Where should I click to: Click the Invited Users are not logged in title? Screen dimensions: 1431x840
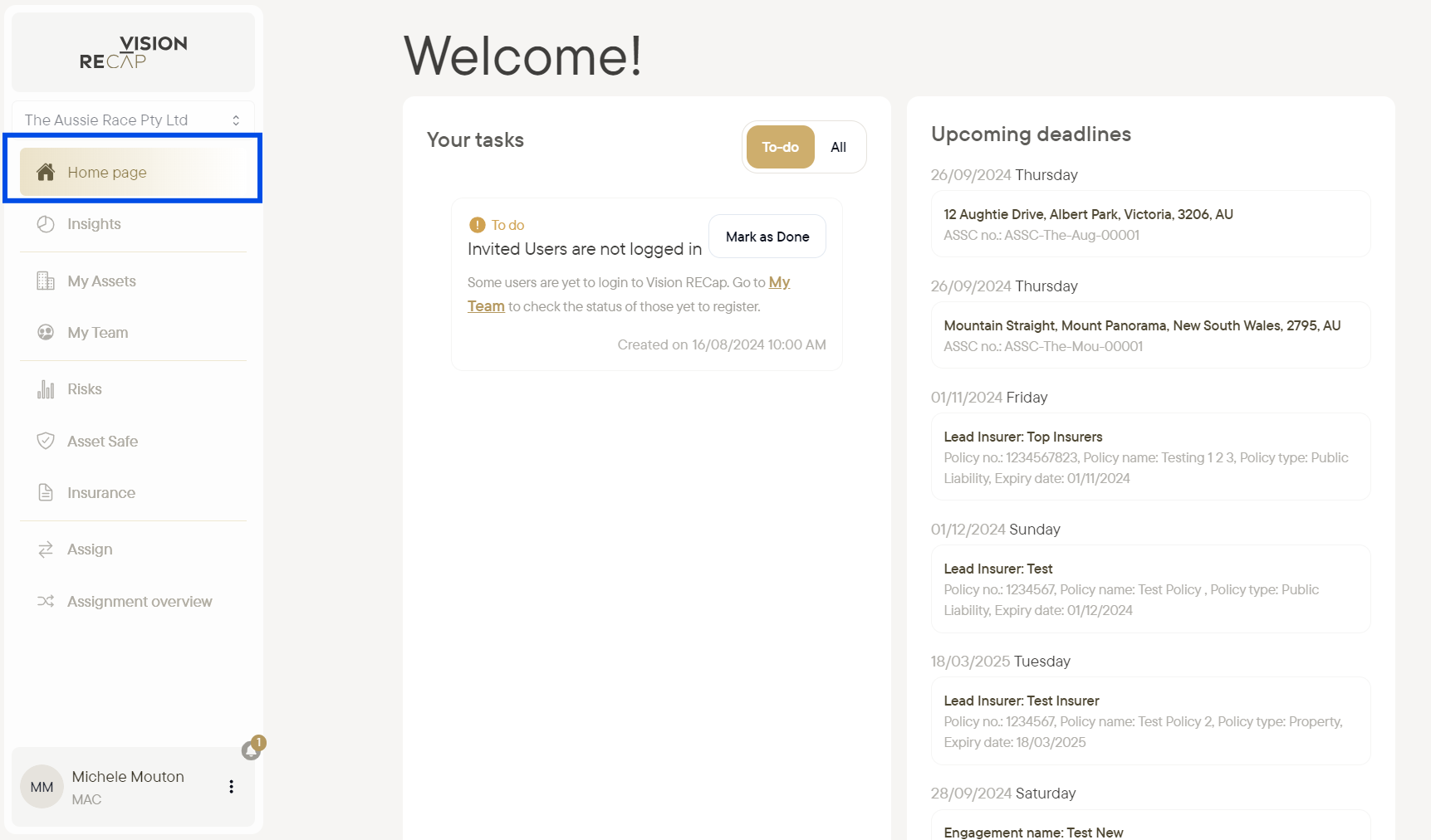coord(585,249)
